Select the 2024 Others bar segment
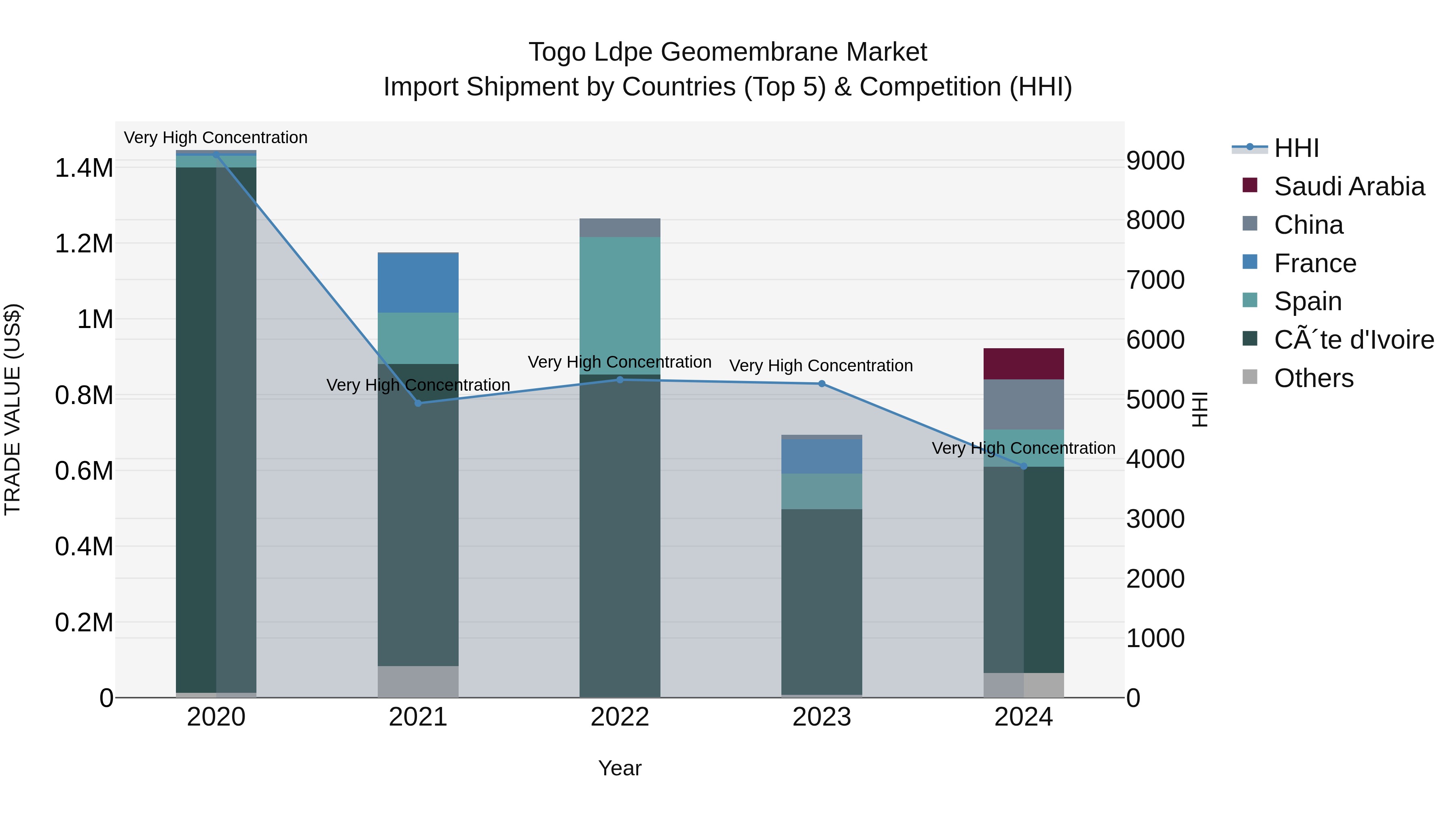 point(1024,685)
